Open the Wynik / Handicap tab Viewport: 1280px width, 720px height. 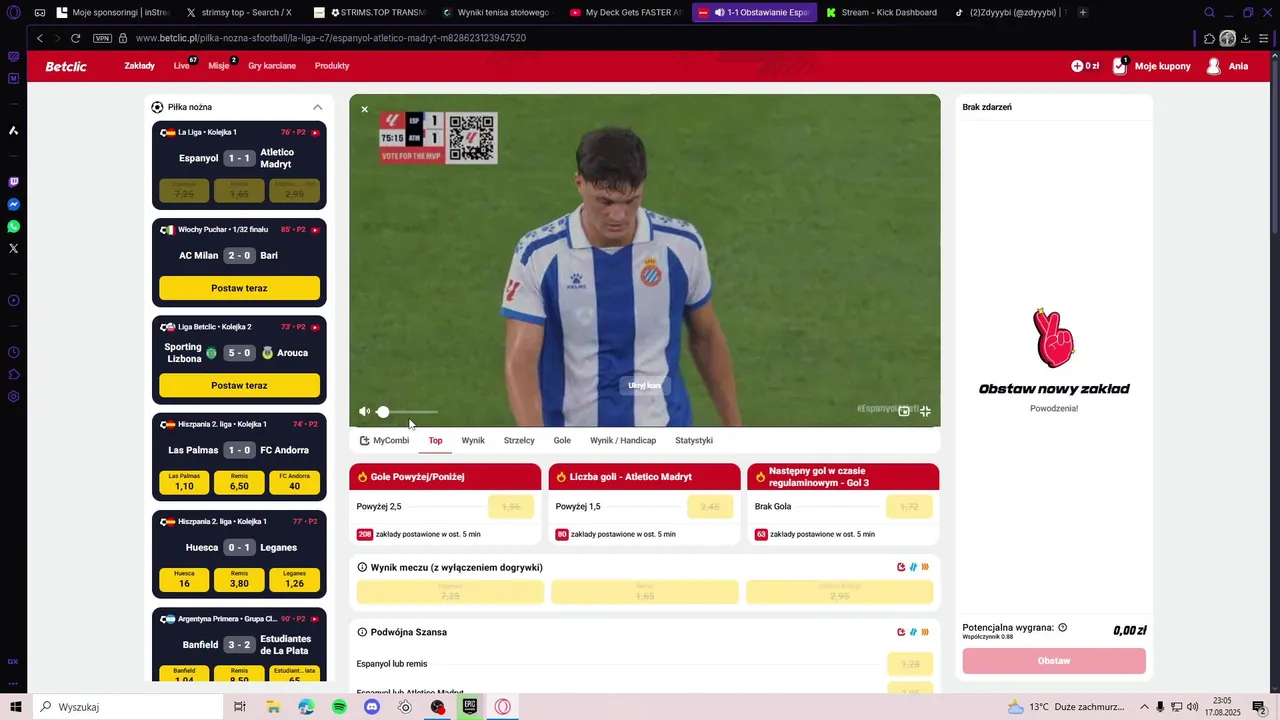point(623,440)
